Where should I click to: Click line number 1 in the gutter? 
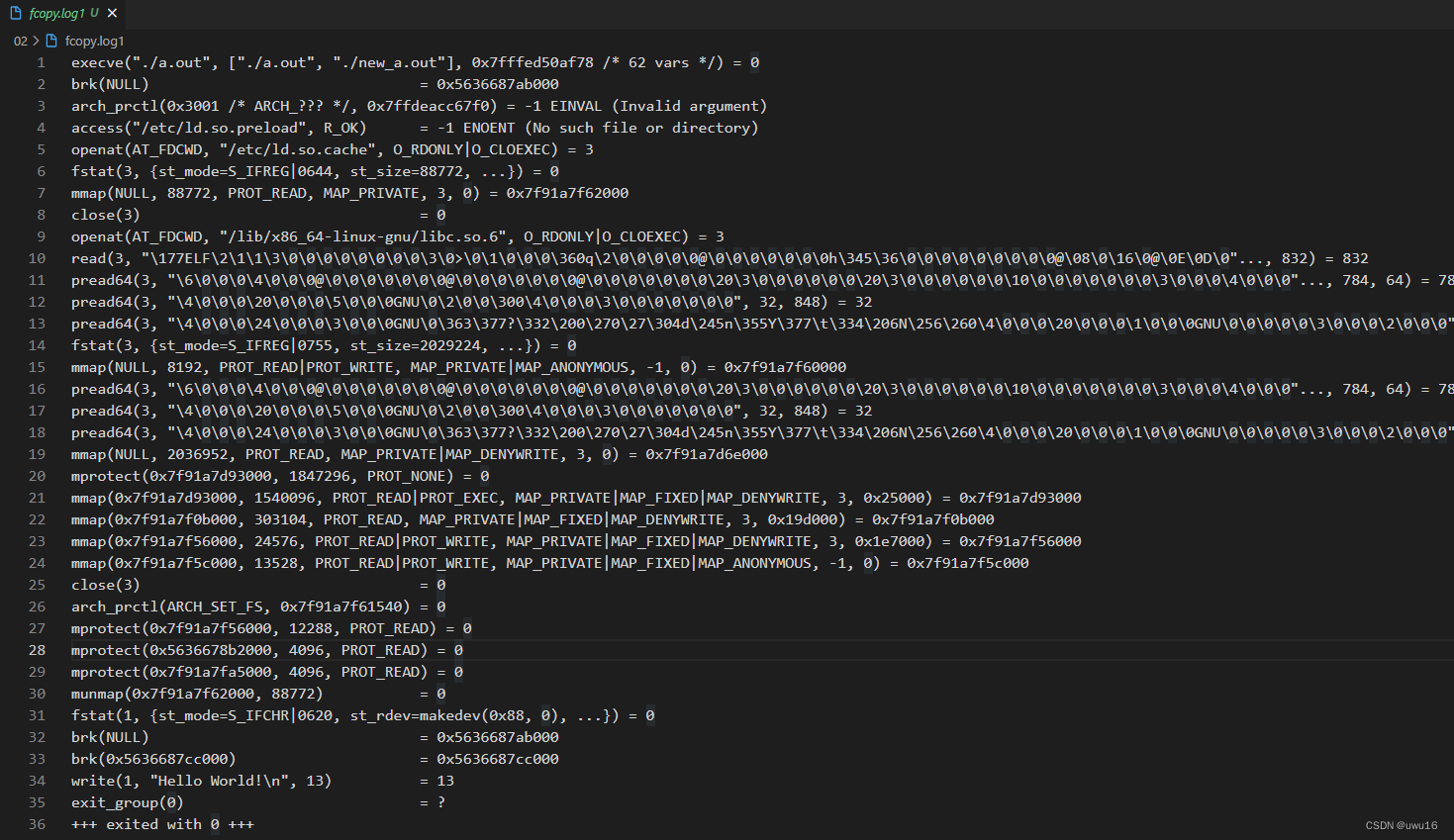[42, 62]
